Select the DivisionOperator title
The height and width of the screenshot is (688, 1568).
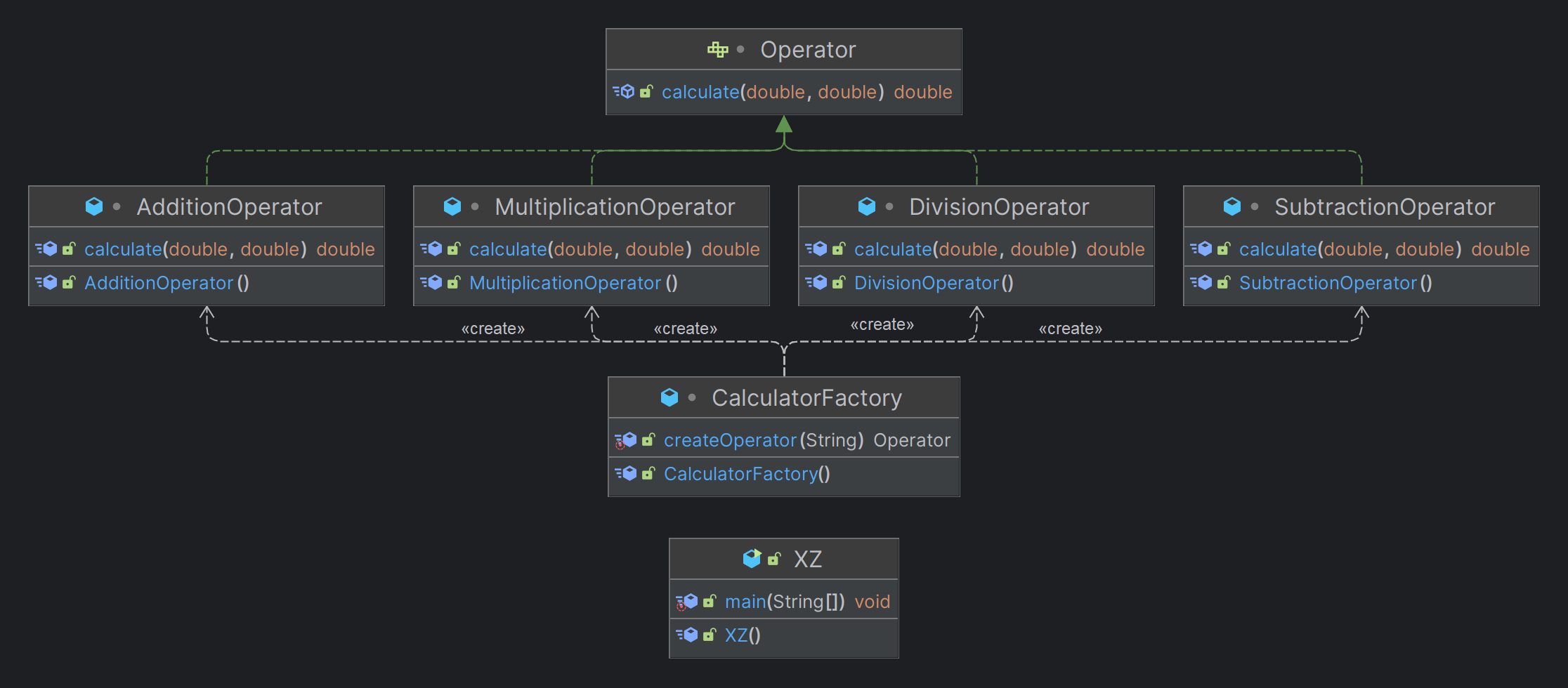[x=999, y=207]
